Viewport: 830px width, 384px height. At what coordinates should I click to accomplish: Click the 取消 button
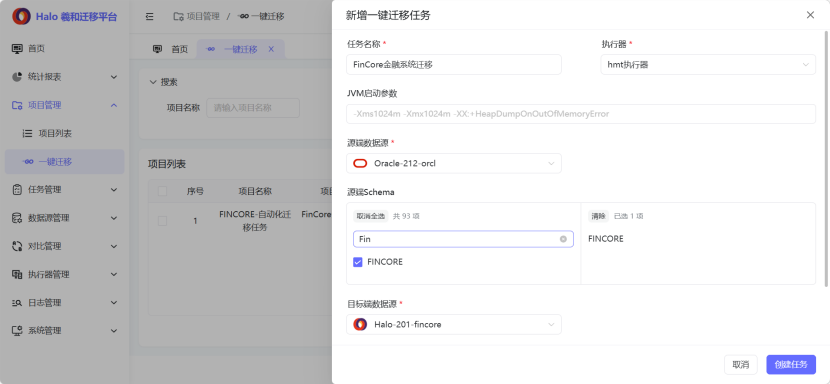tap(741, 364)
